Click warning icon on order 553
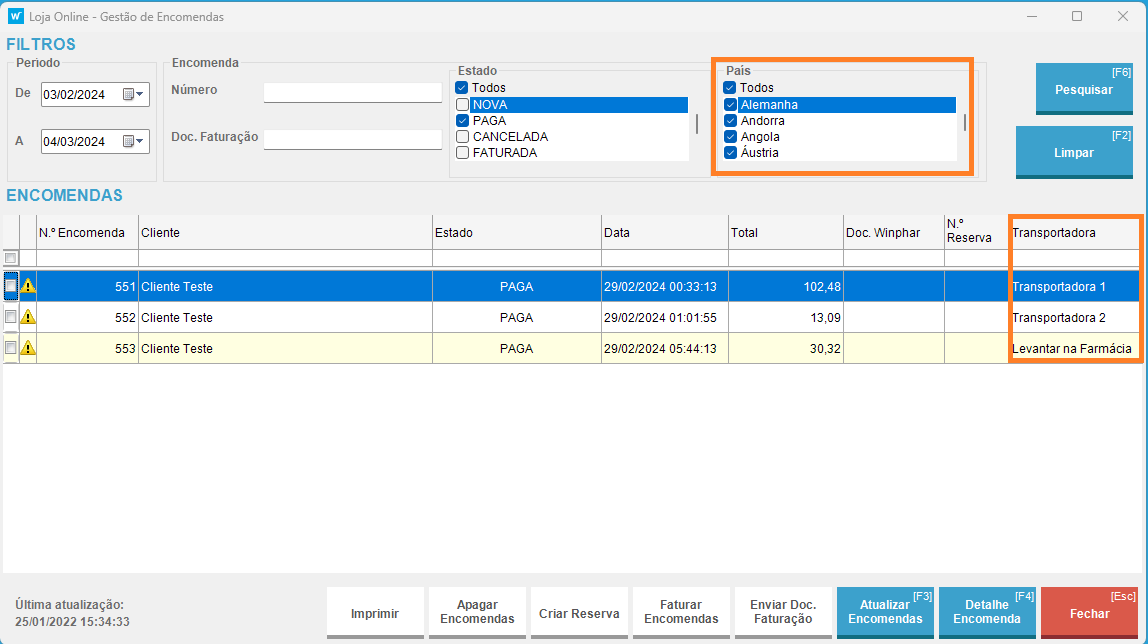 tap(28, 349)
